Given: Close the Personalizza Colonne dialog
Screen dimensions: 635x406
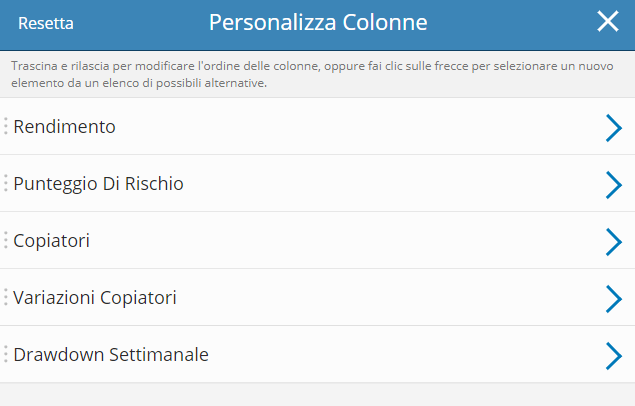Looking at the screenshot, I should pyautogui.click(x=607, y=22).
